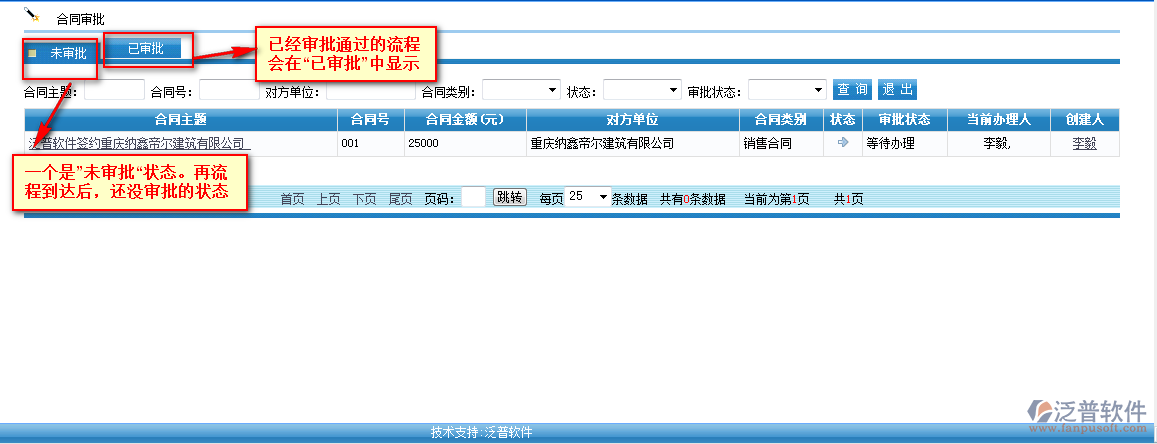Image resolution: width=1157 pixels, height=444 pixels.
Task: Click the 退出 exit button
Action: tap(897, 90)
